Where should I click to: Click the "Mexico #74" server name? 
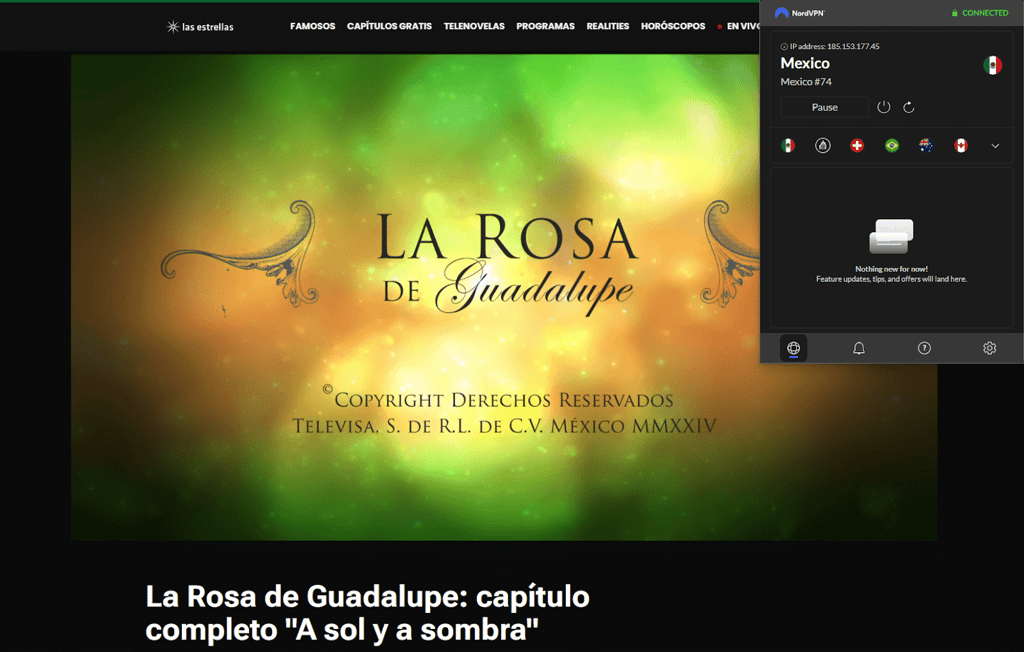(806, 82)
